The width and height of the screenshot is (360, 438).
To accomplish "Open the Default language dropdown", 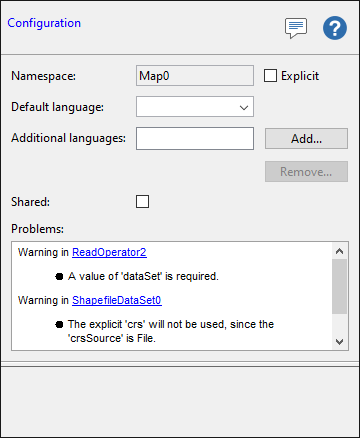I will [195, 107].
